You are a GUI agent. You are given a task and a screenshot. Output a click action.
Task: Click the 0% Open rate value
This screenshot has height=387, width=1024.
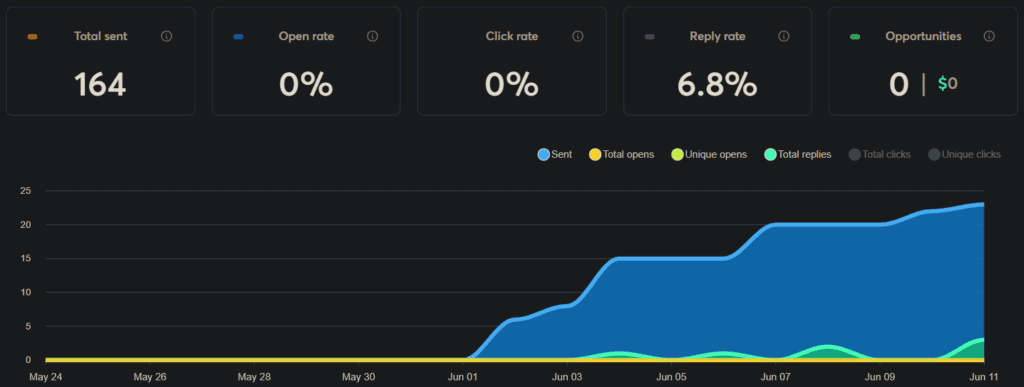[306, 84]
